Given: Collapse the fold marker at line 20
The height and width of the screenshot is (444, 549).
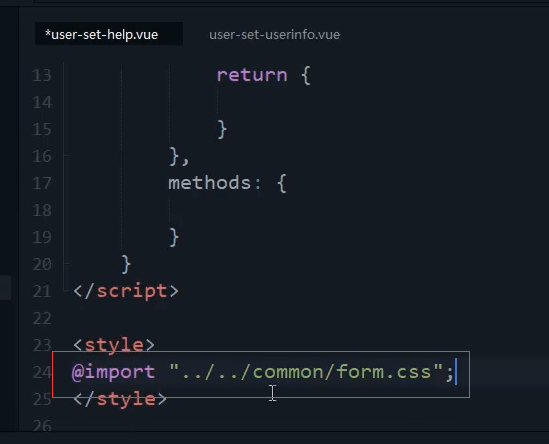Looking at the screenshot, I should coord(66,263).
